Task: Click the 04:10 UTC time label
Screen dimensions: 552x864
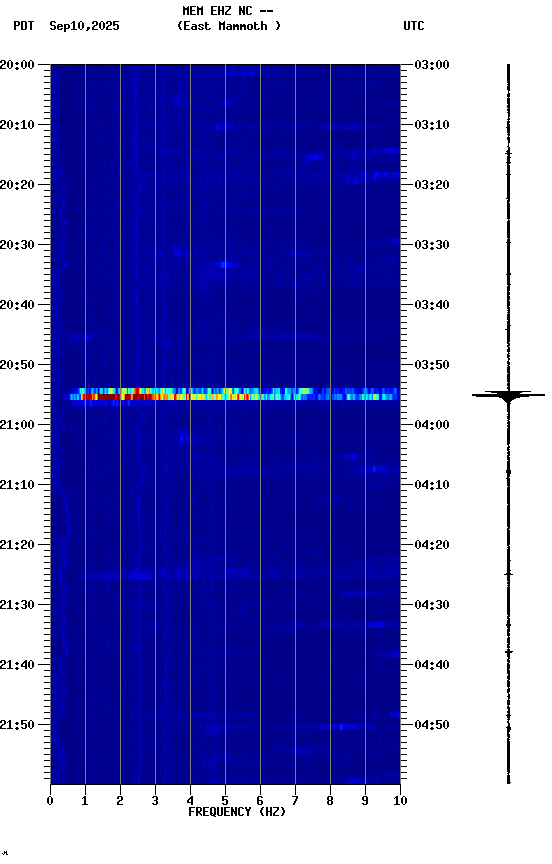Action: point(432,485)
